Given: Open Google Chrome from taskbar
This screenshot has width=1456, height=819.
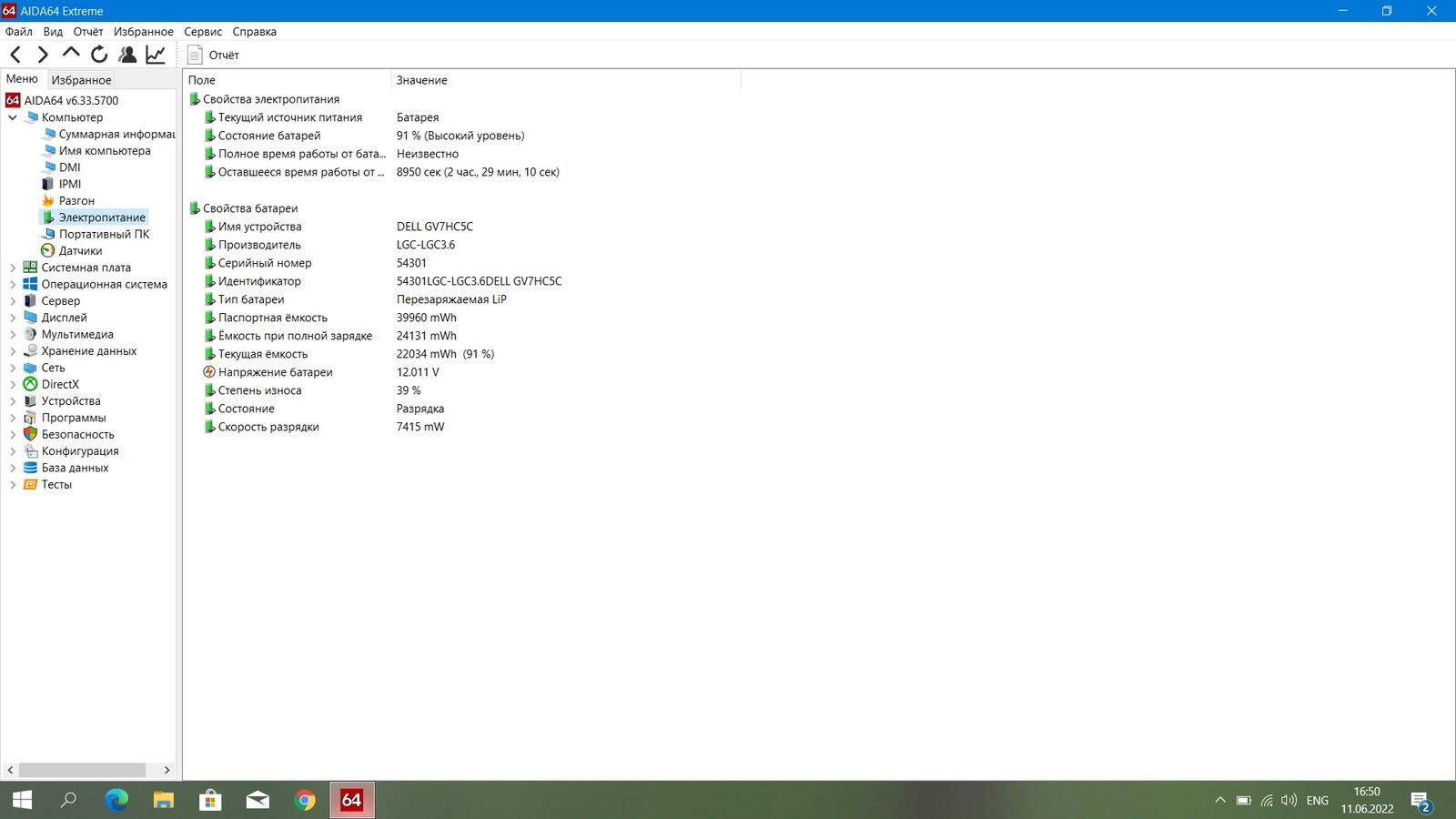Looking at the screenshot, I should (x=305, y=800).
